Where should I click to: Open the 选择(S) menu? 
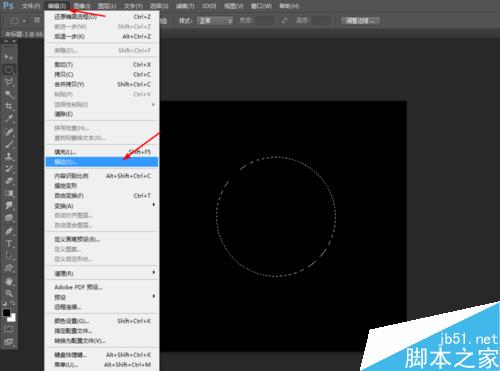[x=159, y=6]
